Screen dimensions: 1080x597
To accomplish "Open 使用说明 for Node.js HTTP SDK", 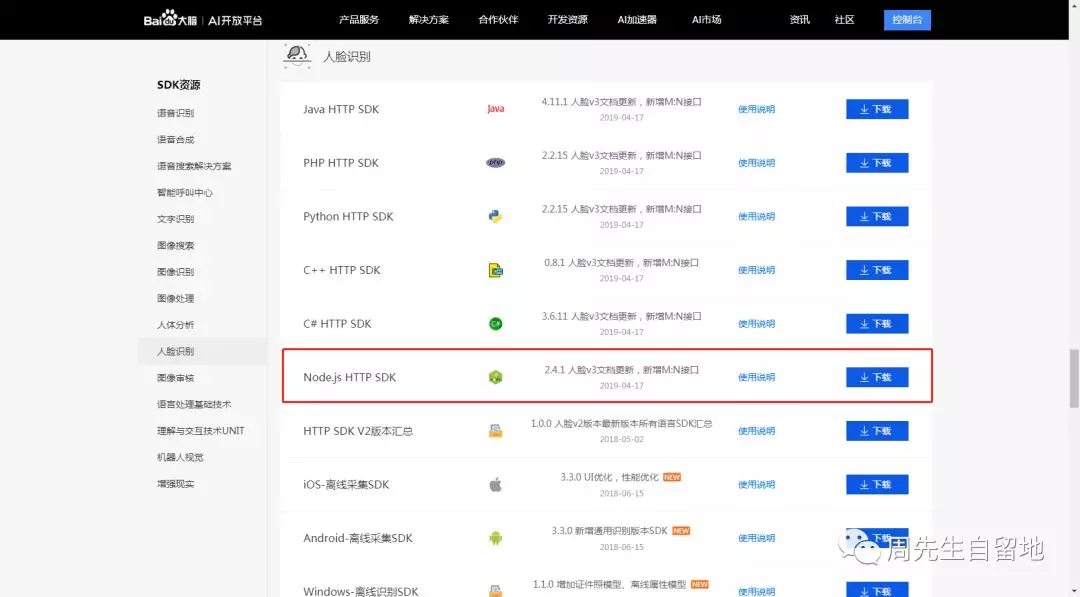I will pyautogui.click(x=756, y=377).
